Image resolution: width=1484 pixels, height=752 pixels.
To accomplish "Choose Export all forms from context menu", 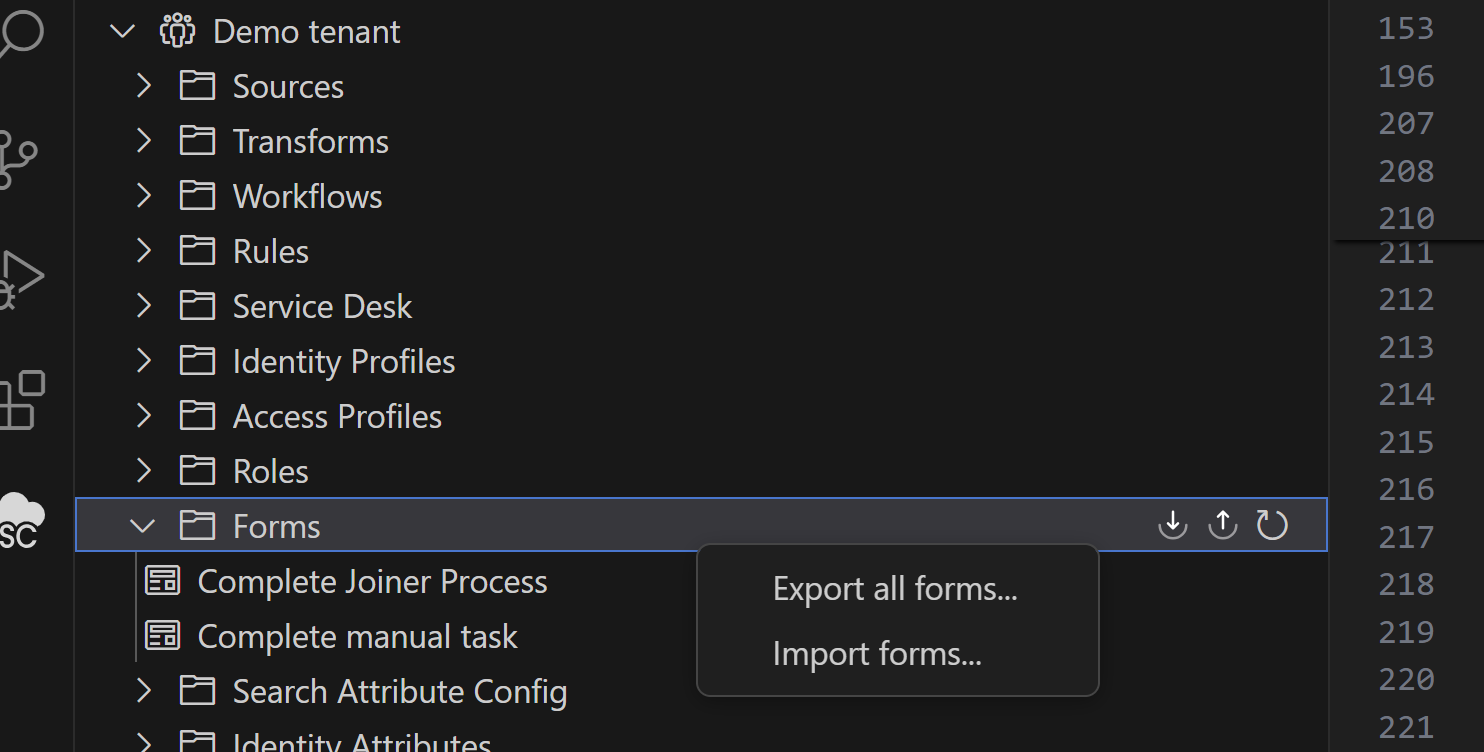I will coord(895,589).
